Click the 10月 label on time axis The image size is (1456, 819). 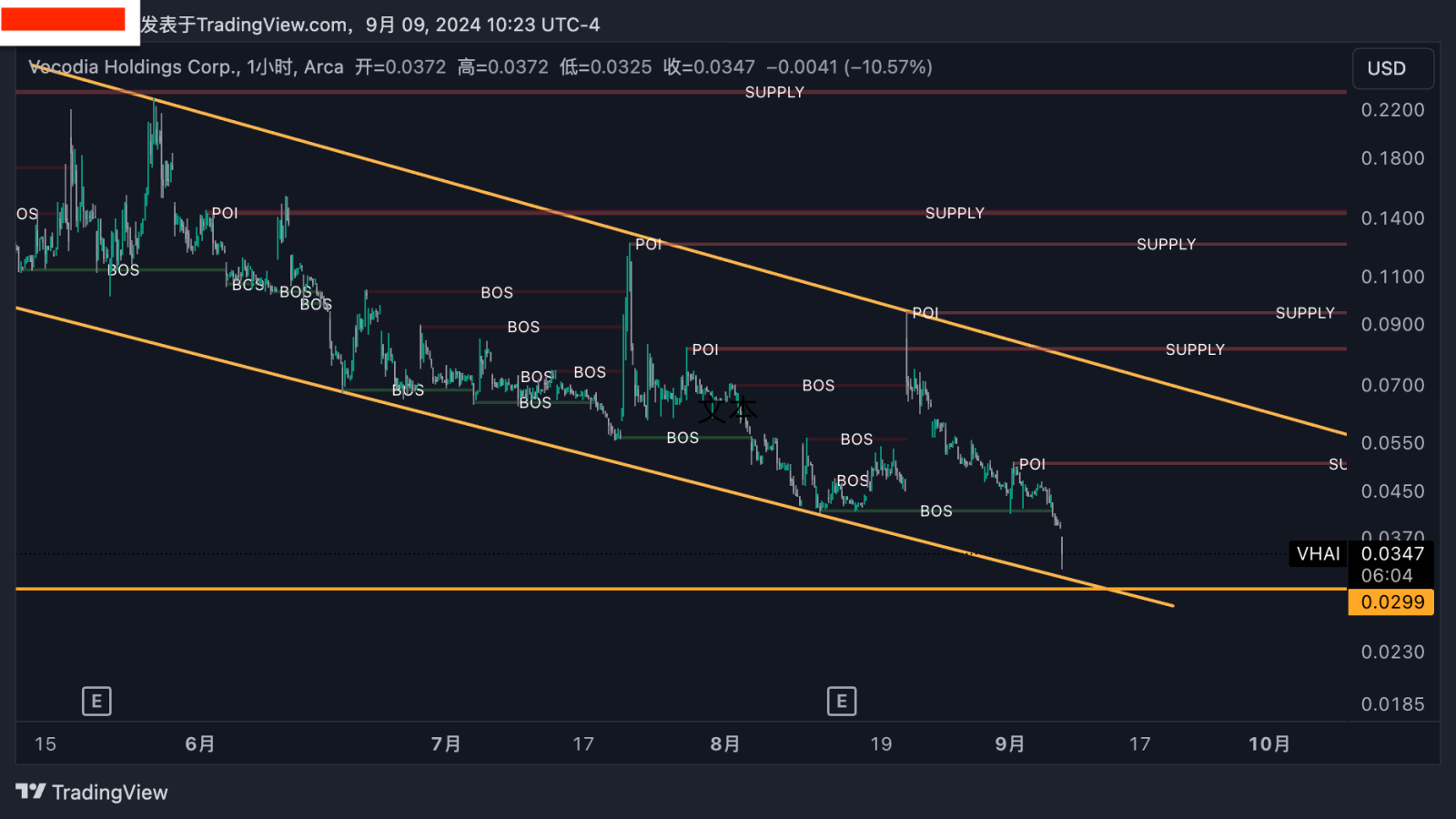pos(1269,744)
